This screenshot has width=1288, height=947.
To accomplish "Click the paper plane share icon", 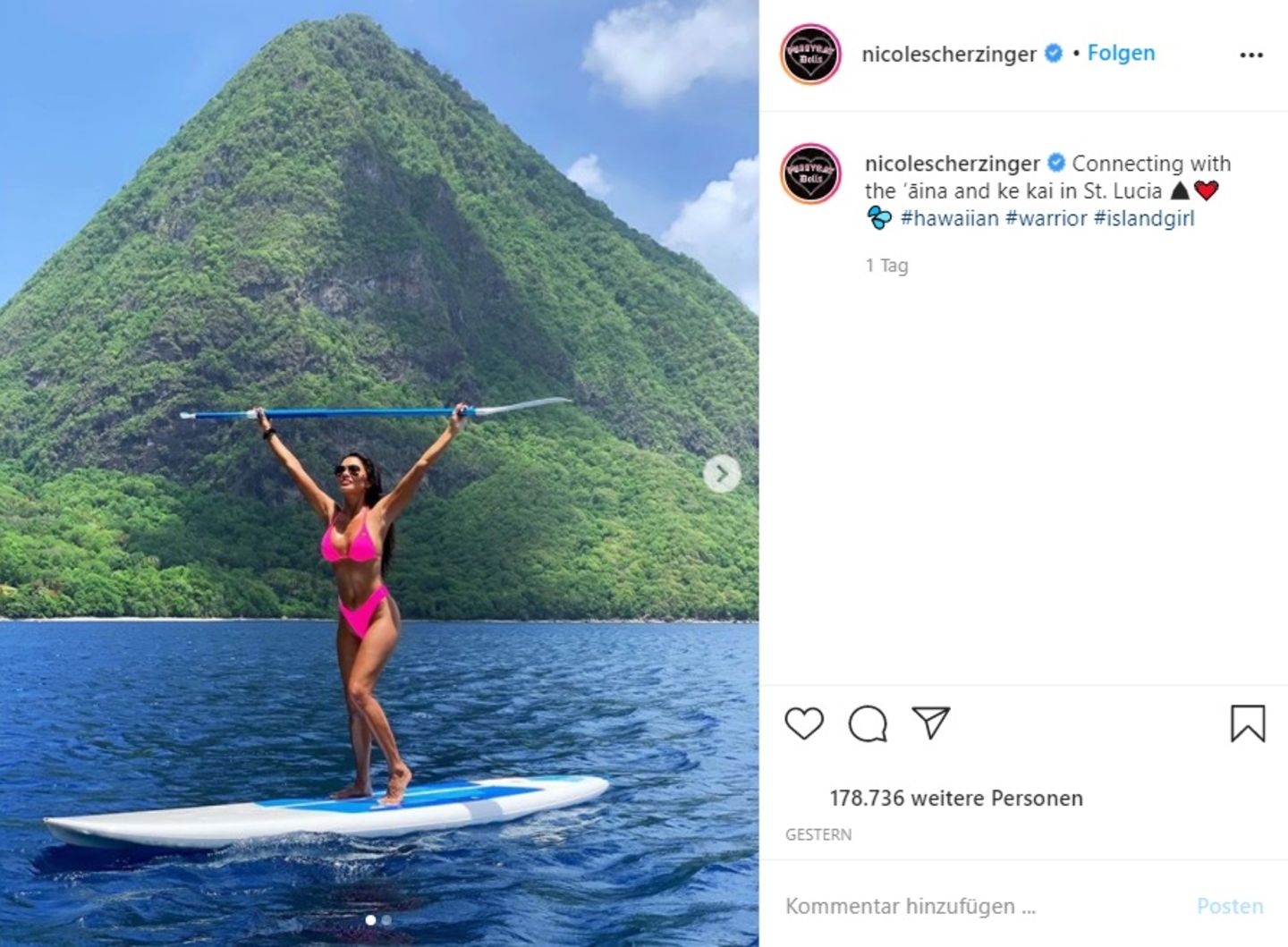I will 930,723.
